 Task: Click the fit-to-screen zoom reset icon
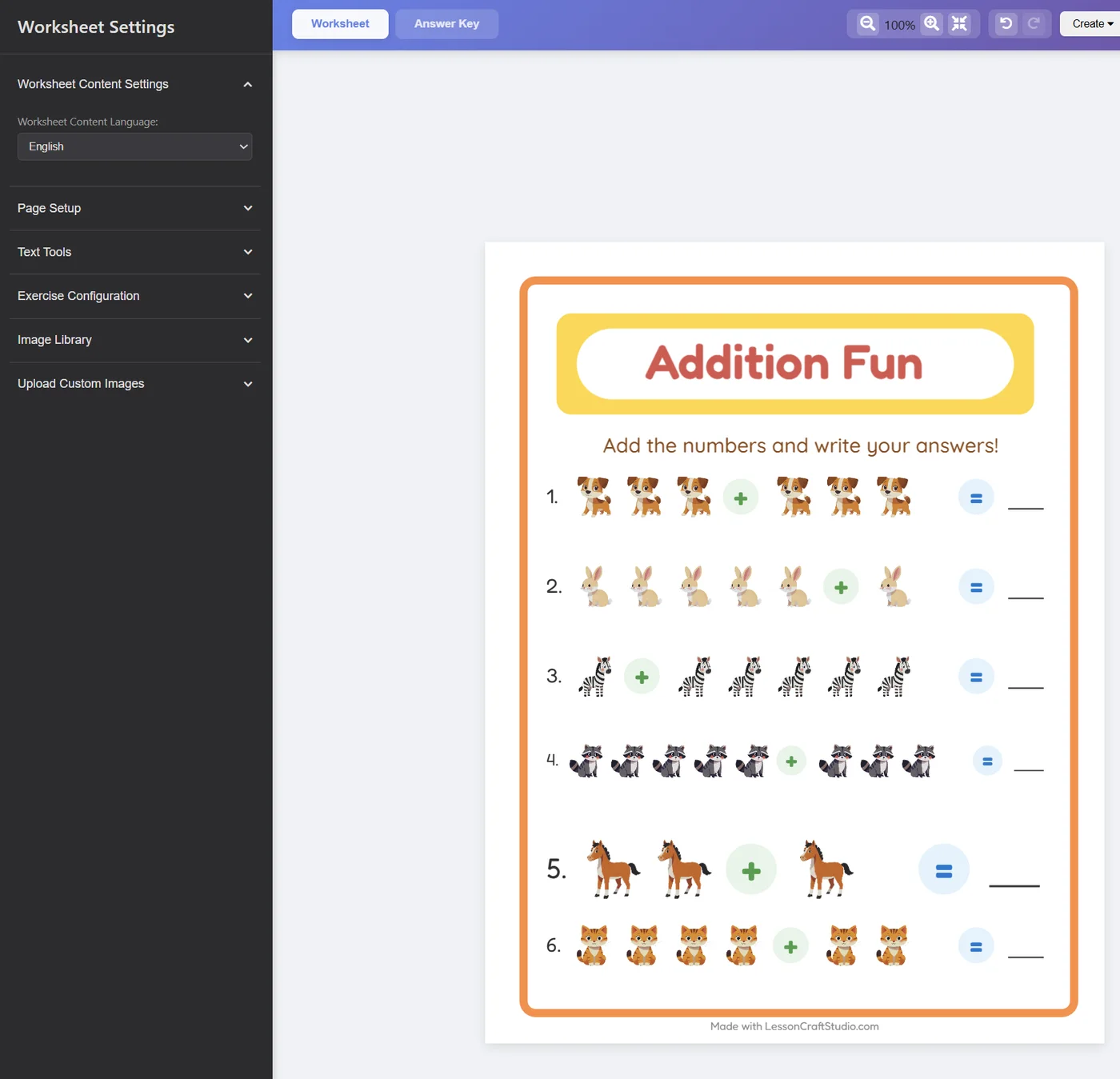959,24
